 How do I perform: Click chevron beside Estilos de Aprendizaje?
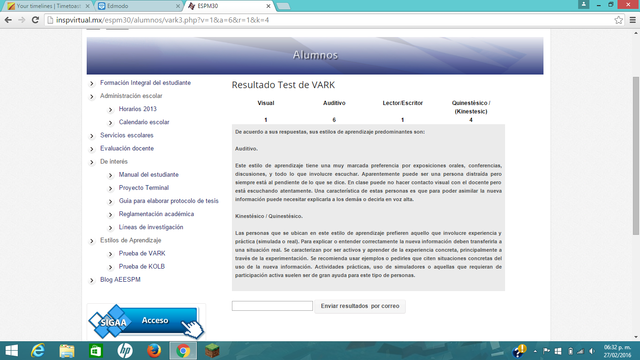pos(91,241)
